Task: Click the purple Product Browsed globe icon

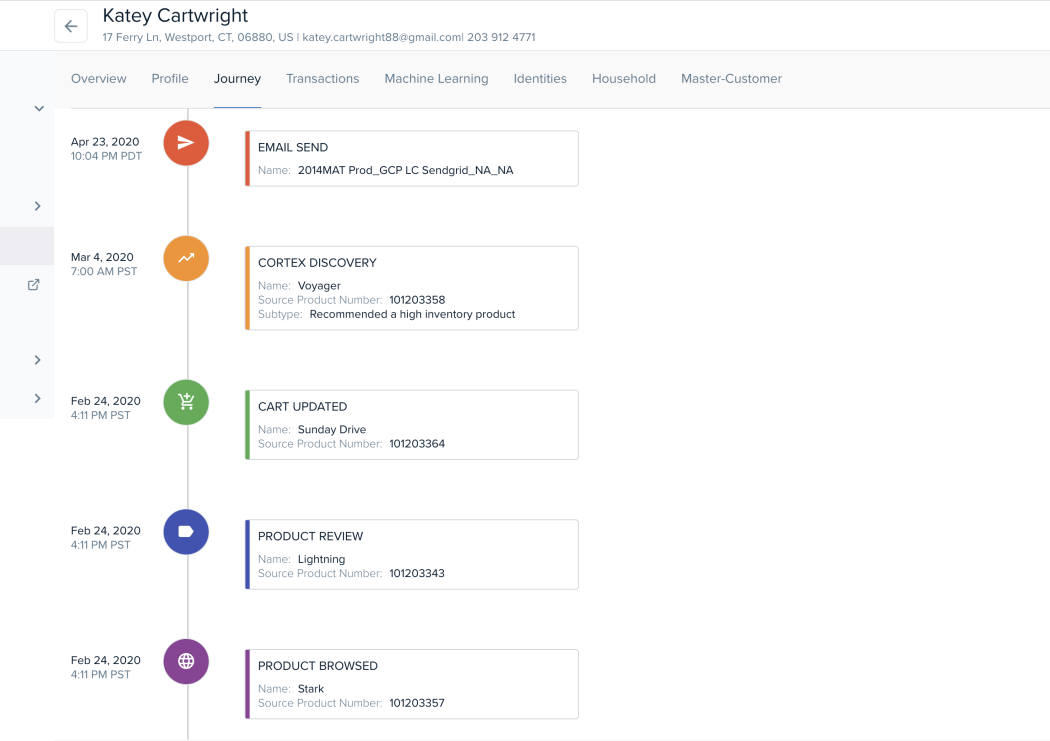Action: pos(186,661)
